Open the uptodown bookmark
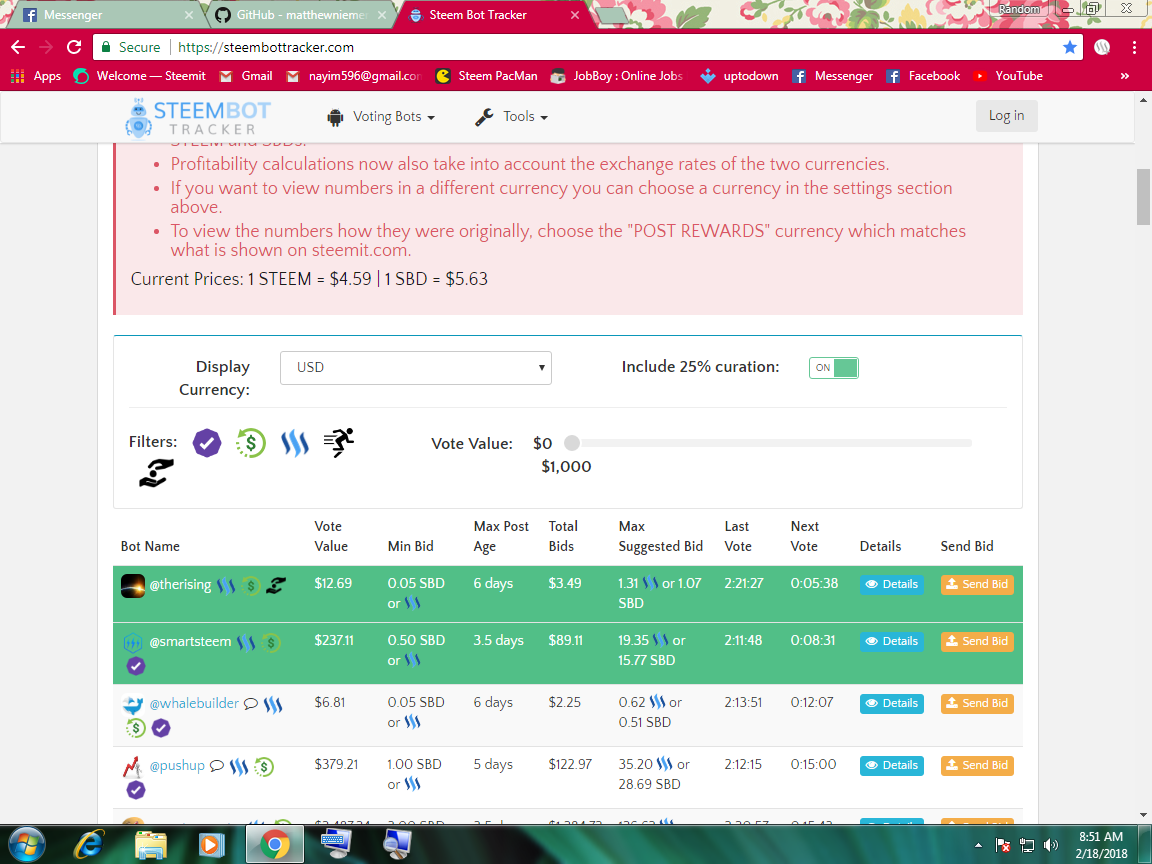 (x=739, y=76)
